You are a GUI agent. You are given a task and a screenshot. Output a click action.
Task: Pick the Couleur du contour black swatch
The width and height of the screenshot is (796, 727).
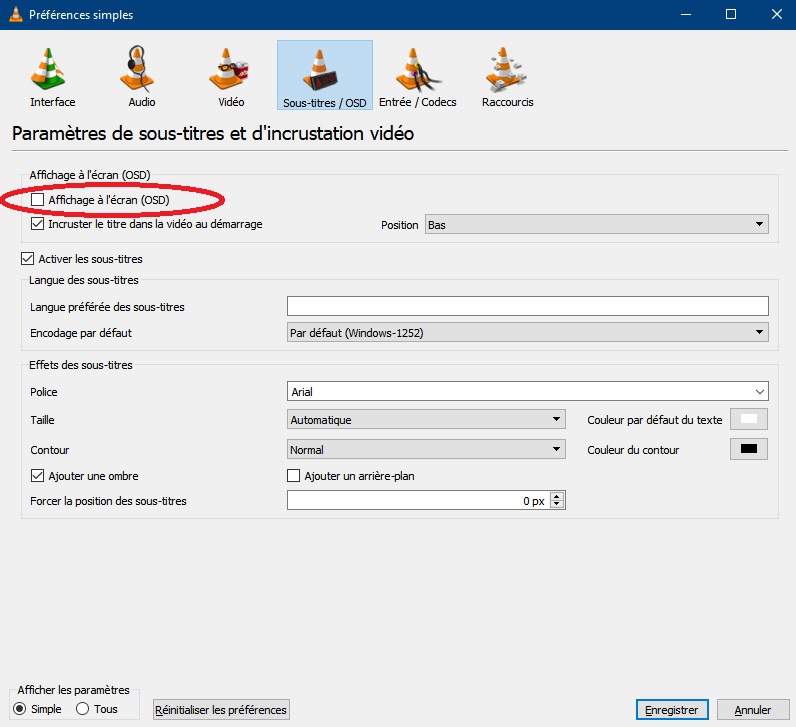pos(749,449)
